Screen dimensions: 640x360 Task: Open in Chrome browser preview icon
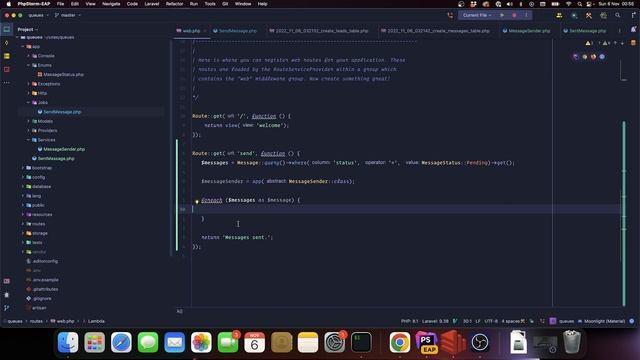pyautogui.click(x=585, y=57)
